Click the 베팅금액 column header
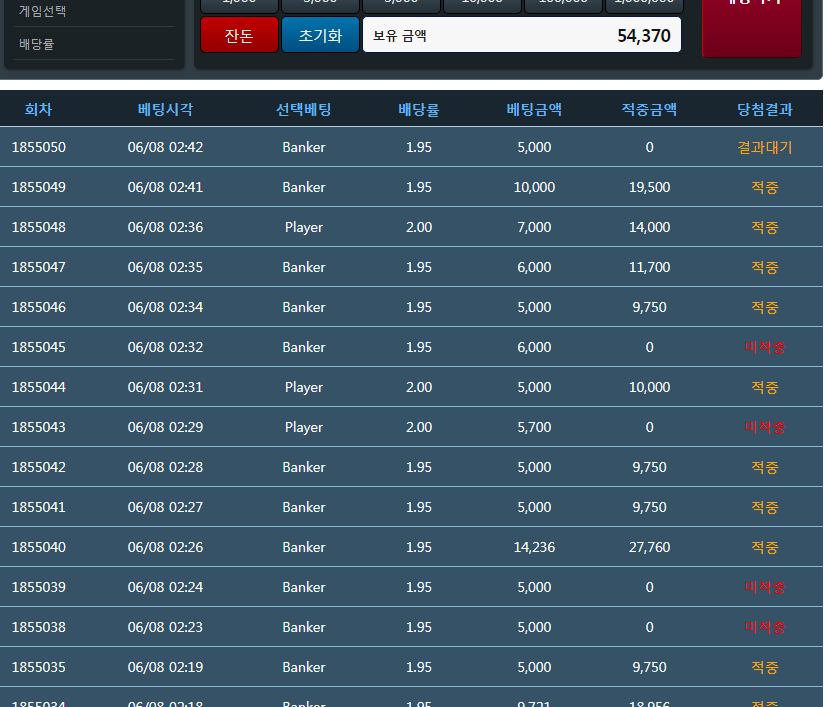Screen dimensions: 827x707 pyautogui.click(x=534, y=109)
